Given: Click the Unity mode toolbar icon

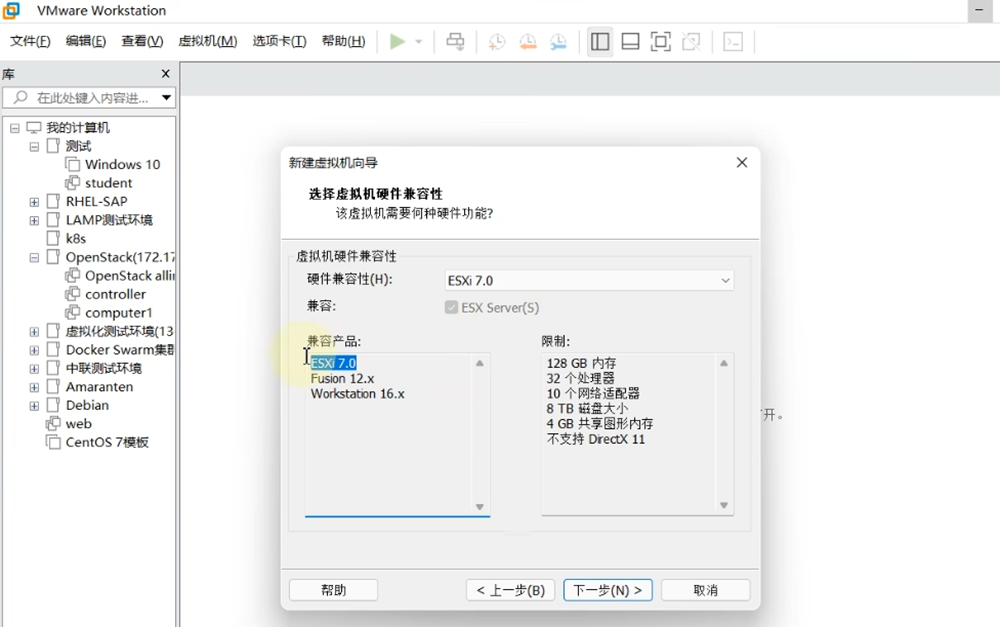Looking at the screenshot, I should click(x=691, y=42).
